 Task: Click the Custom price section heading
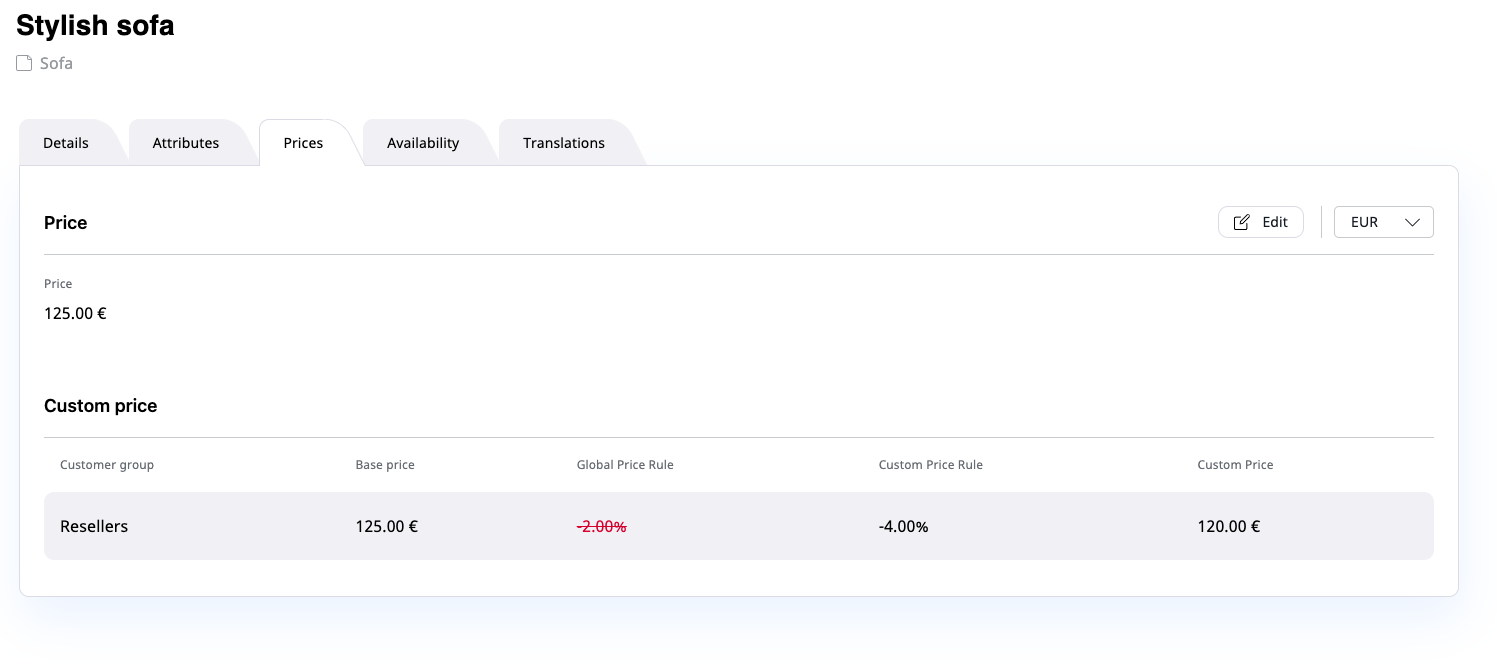pos(100,406)
